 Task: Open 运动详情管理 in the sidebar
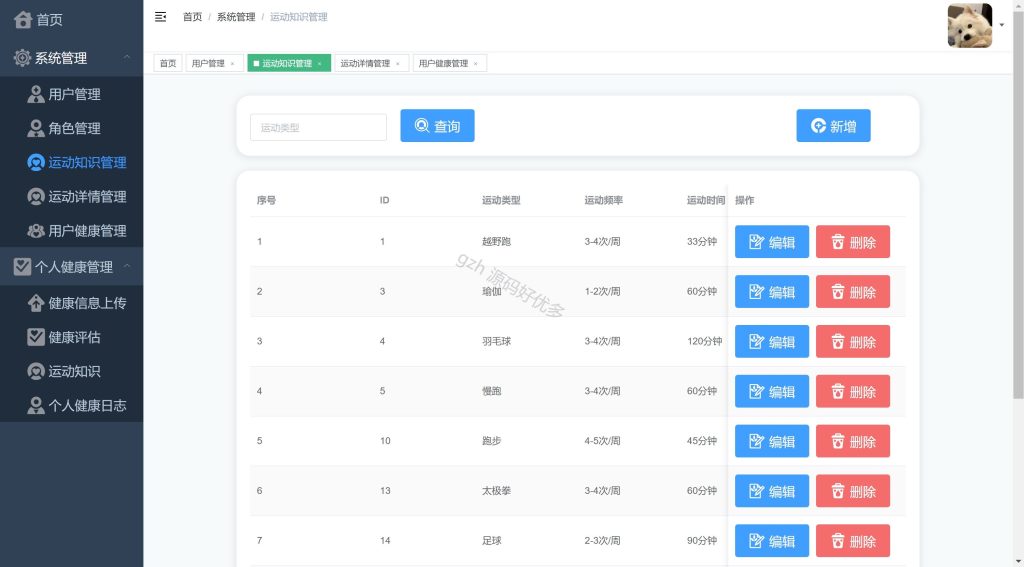71,197
